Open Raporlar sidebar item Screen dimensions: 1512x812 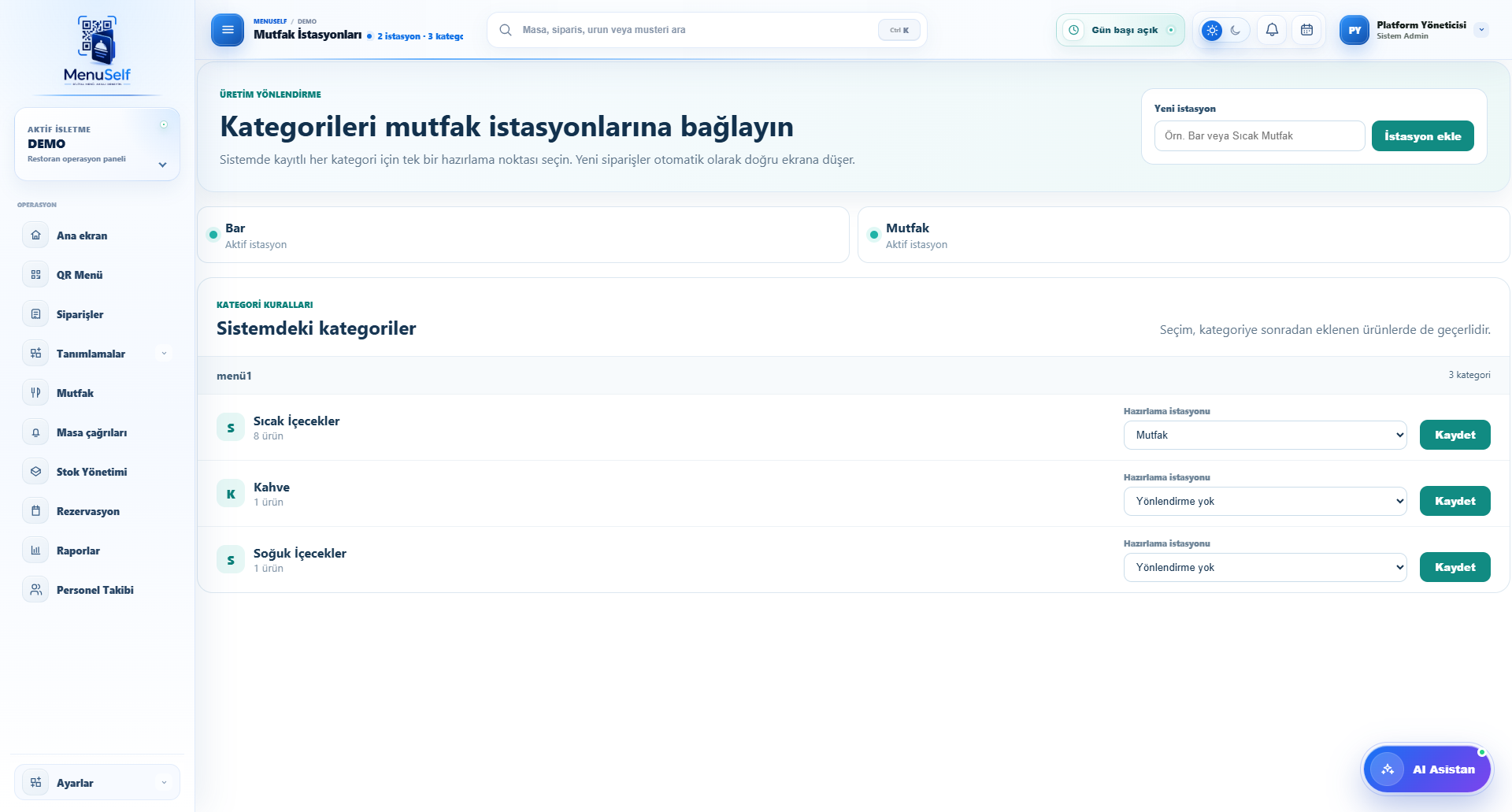coord(97,551)
